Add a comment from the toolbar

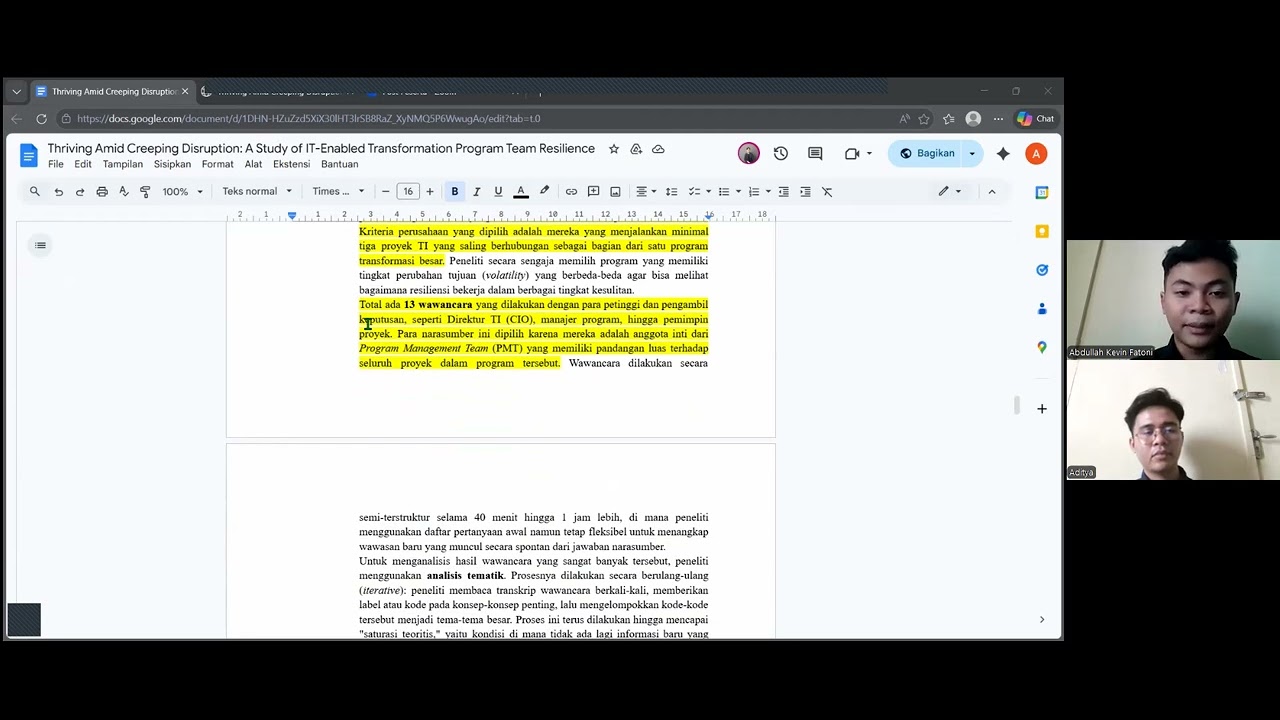click(593, 191)
